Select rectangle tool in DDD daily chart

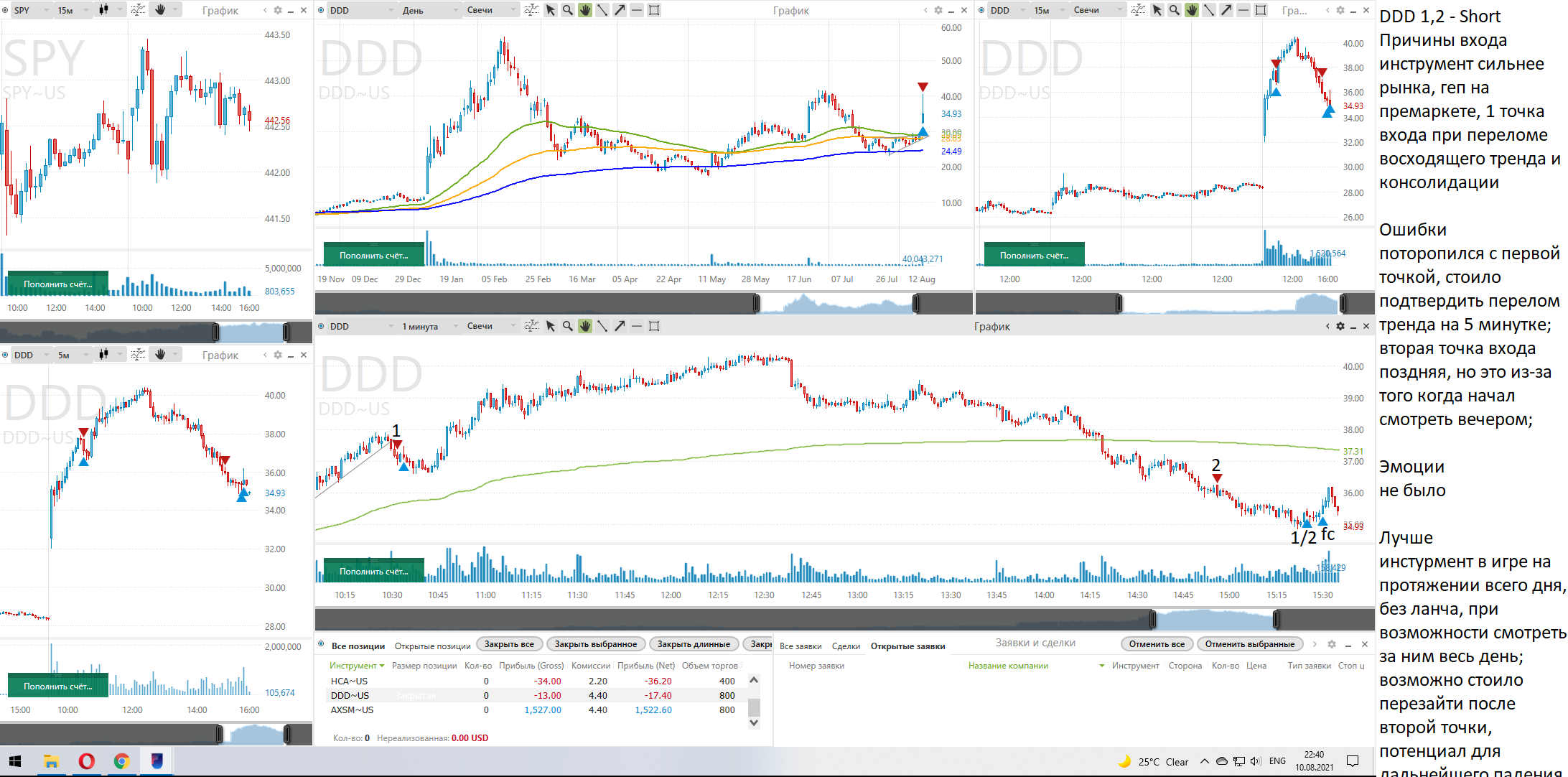[x=654, y=10]
